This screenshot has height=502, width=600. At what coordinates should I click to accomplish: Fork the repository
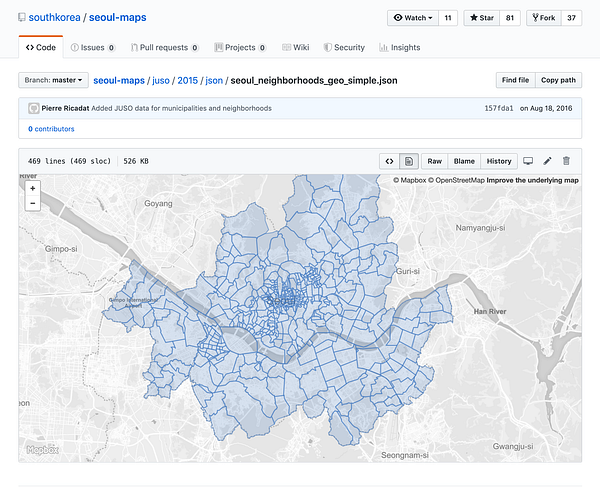(x=544, y=18)
